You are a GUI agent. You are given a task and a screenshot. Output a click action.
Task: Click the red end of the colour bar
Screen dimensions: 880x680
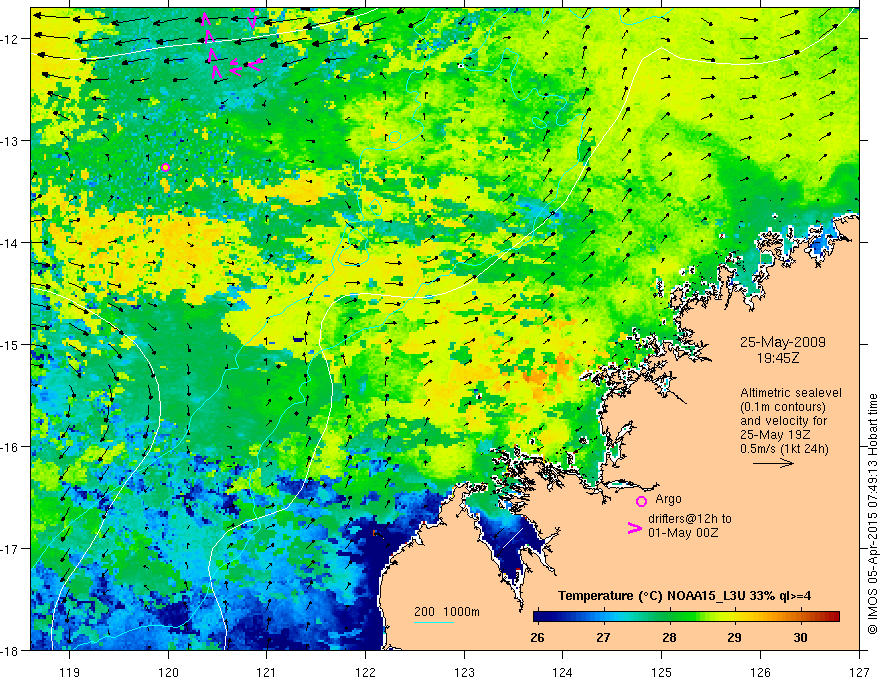[x=835, y=617]
